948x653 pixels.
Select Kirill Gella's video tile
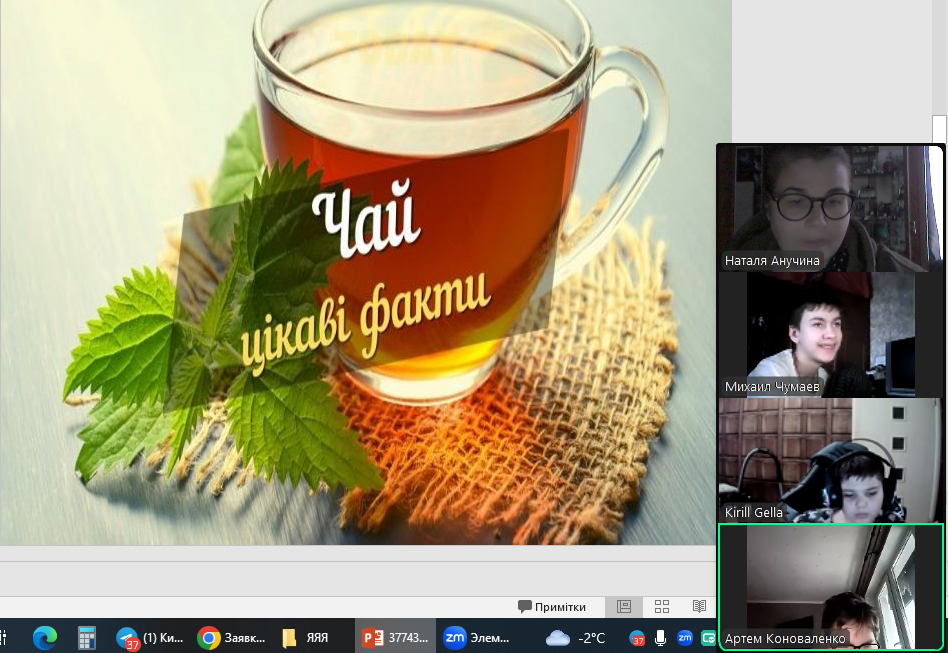pos(831,460)
